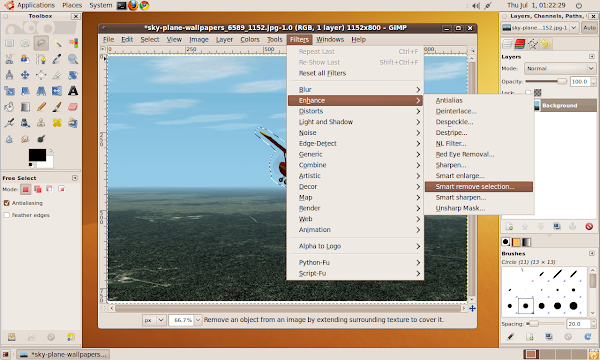The width and height of the screenshot is (600, 360).
Task: Delete layer using red icon in Layers panel
Action: point(589,226)
